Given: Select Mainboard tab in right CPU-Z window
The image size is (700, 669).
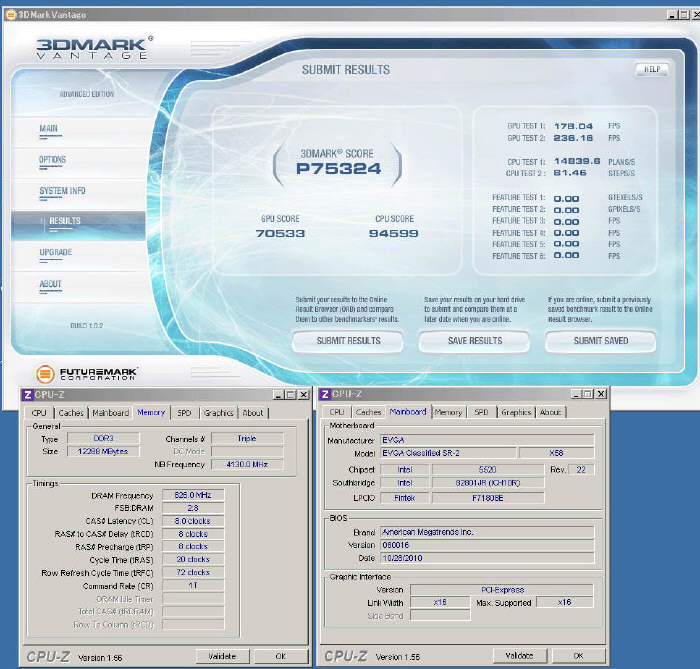Looking at the screenshot, I should click(x=408, y=411).
